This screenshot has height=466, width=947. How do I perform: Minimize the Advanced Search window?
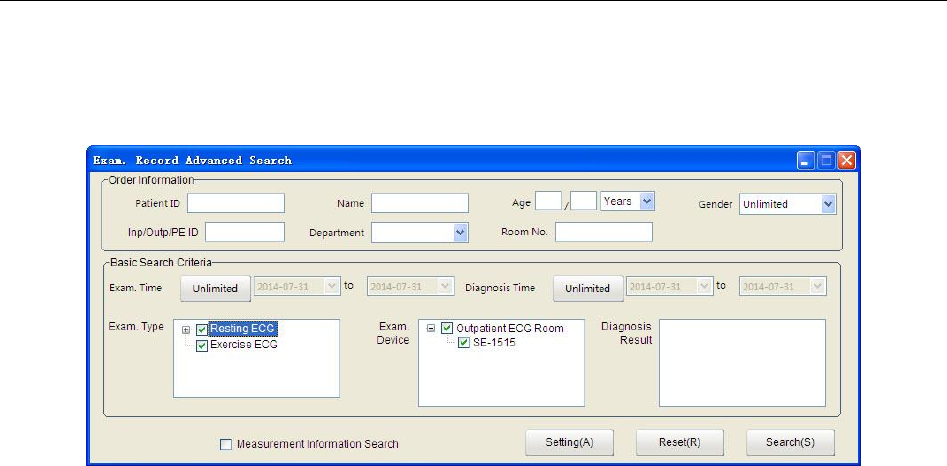coord(804,161)
